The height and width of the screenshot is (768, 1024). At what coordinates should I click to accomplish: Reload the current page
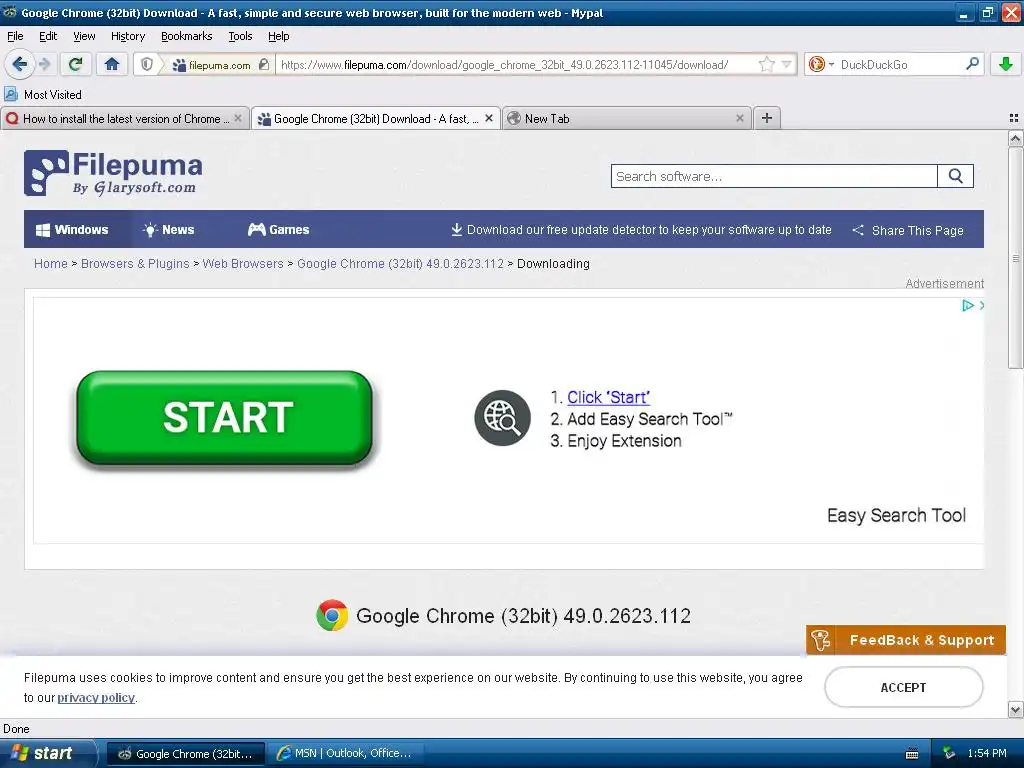75,64
